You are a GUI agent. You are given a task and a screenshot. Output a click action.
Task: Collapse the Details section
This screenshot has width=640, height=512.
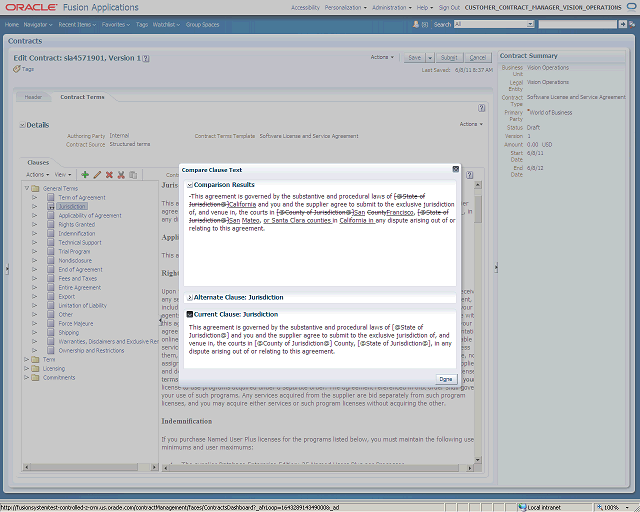pyautogui.click(x=22, y=125)
